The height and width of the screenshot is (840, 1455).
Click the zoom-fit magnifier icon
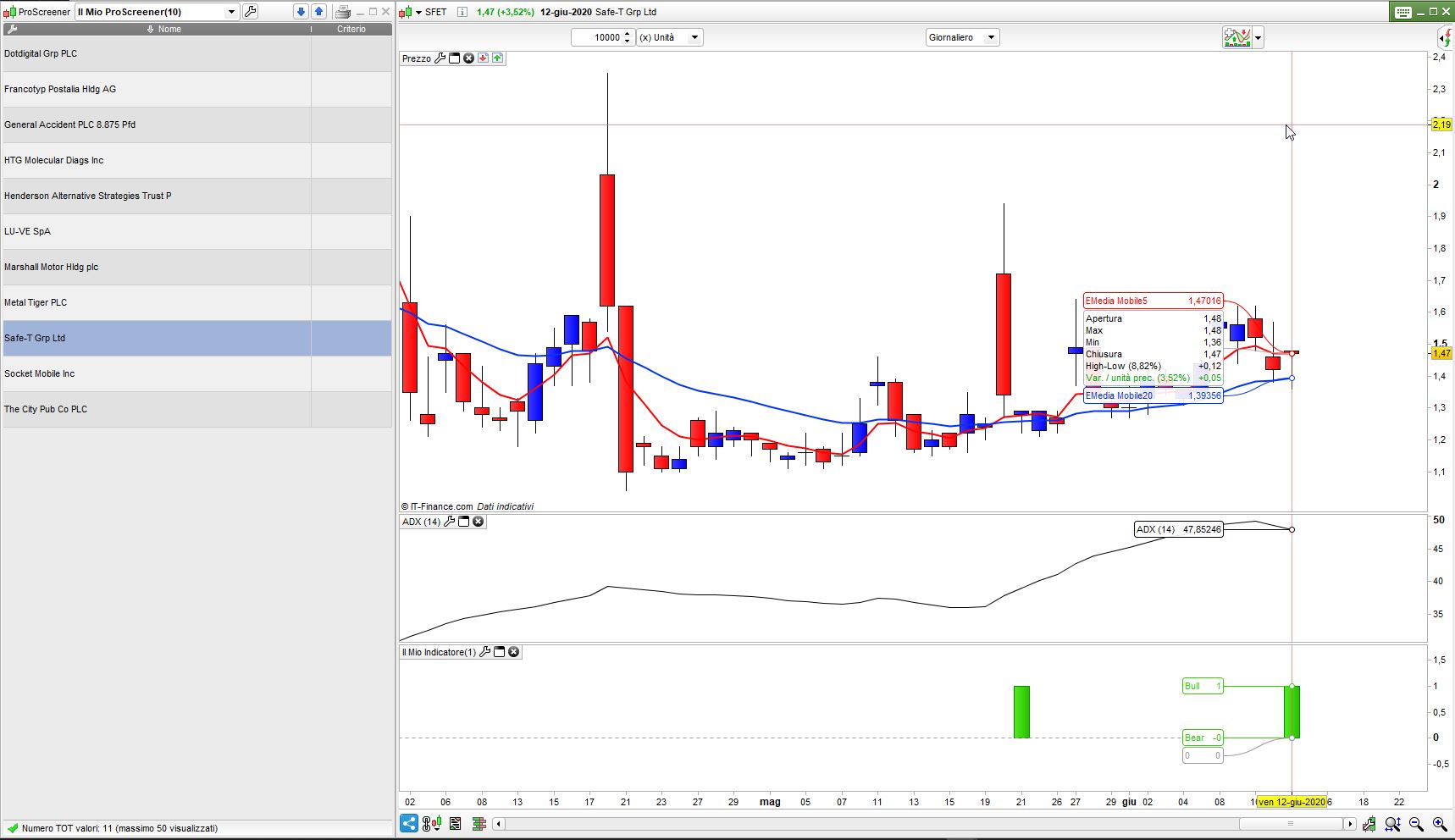(1392, 824)
